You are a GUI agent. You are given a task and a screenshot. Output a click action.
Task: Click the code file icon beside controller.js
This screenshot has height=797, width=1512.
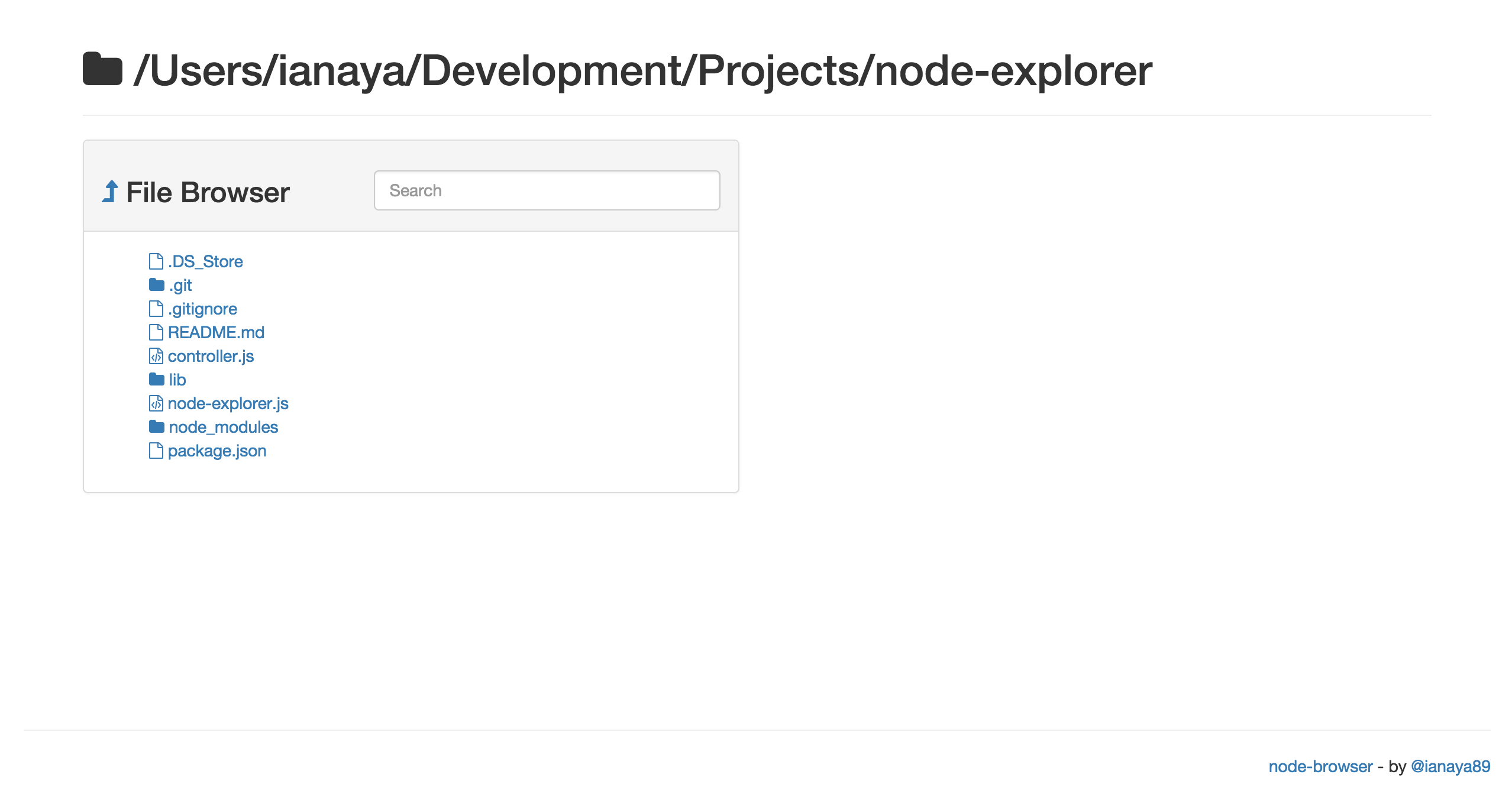pyautogui.click(x=156, y=356)
